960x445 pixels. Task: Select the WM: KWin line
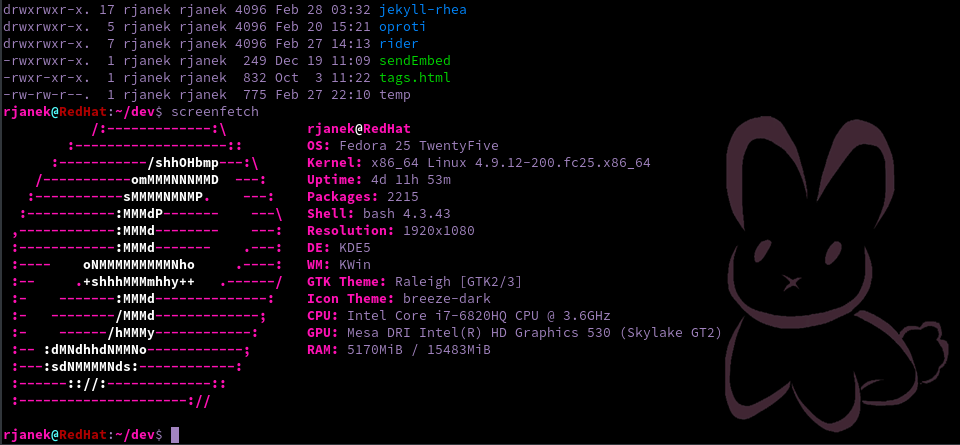(339, 265)
